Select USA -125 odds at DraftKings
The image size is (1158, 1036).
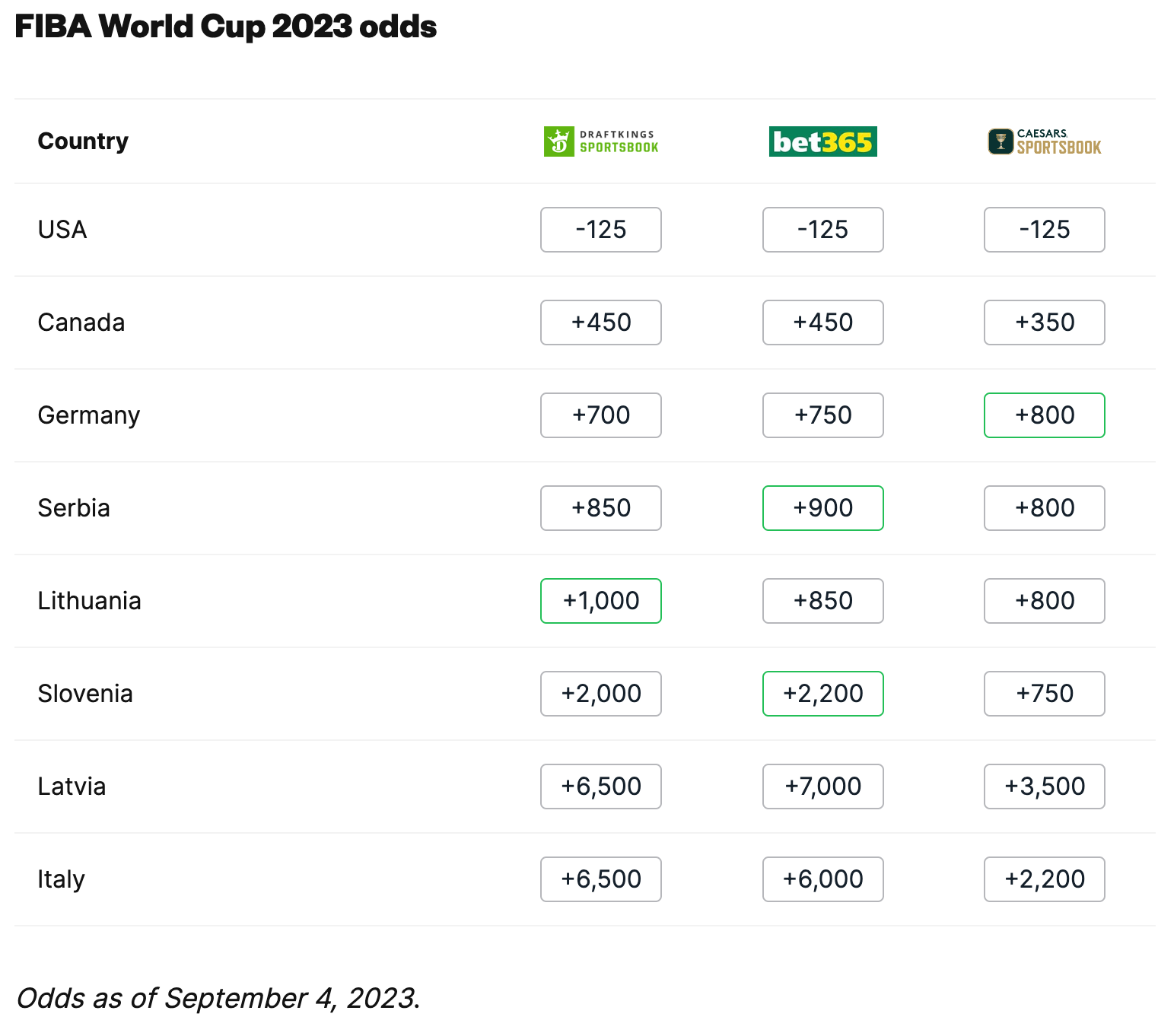601,230
